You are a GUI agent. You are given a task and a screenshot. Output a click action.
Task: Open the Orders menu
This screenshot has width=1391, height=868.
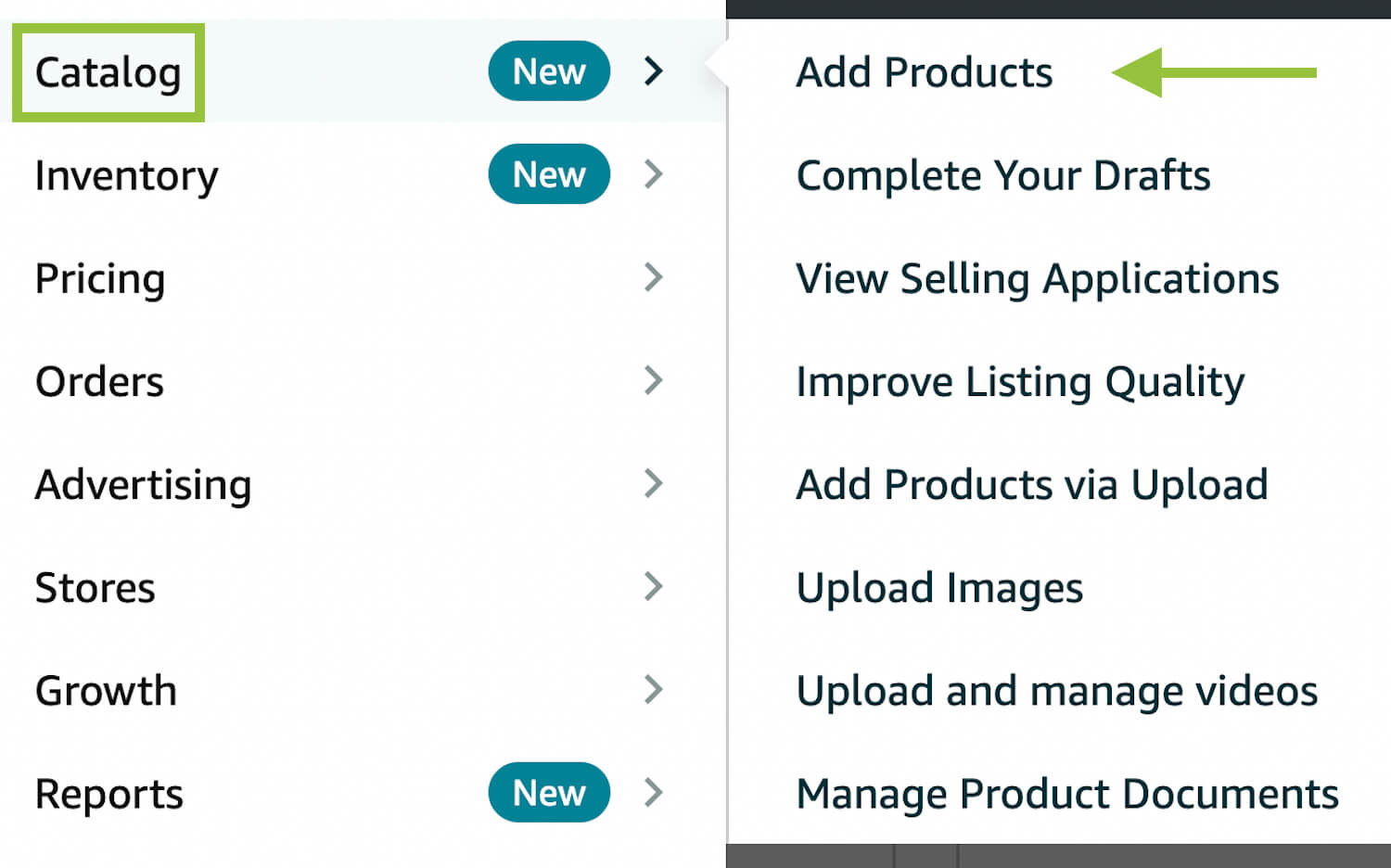click(x=99, y=381)
